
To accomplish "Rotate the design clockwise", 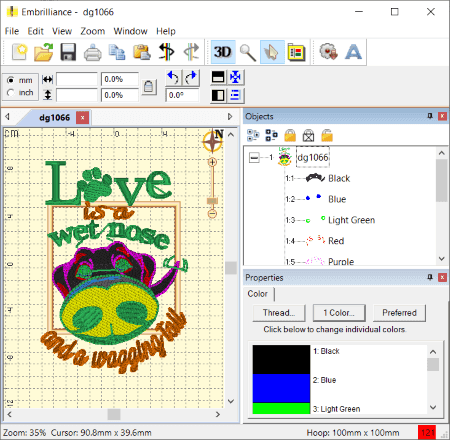I will [191, 77].
